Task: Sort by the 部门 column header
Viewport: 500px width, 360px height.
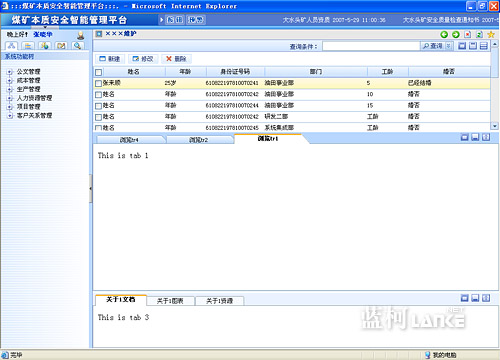Action: pyautogui.click(x=316, y=72)
